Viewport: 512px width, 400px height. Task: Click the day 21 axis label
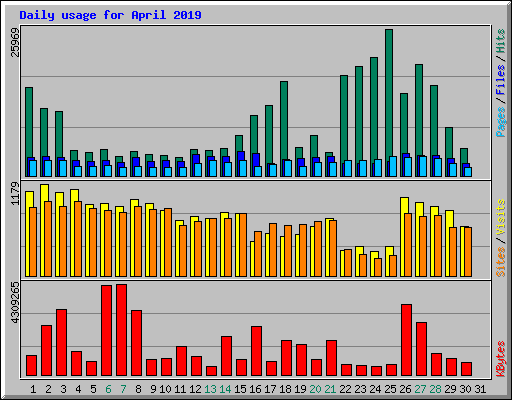tap(330, 389)
